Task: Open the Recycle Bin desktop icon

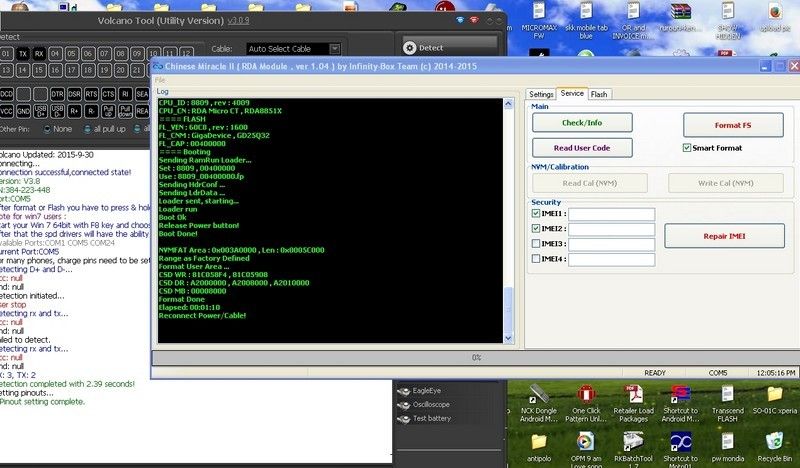Action: pyautogui.click(x=773, y=445)
